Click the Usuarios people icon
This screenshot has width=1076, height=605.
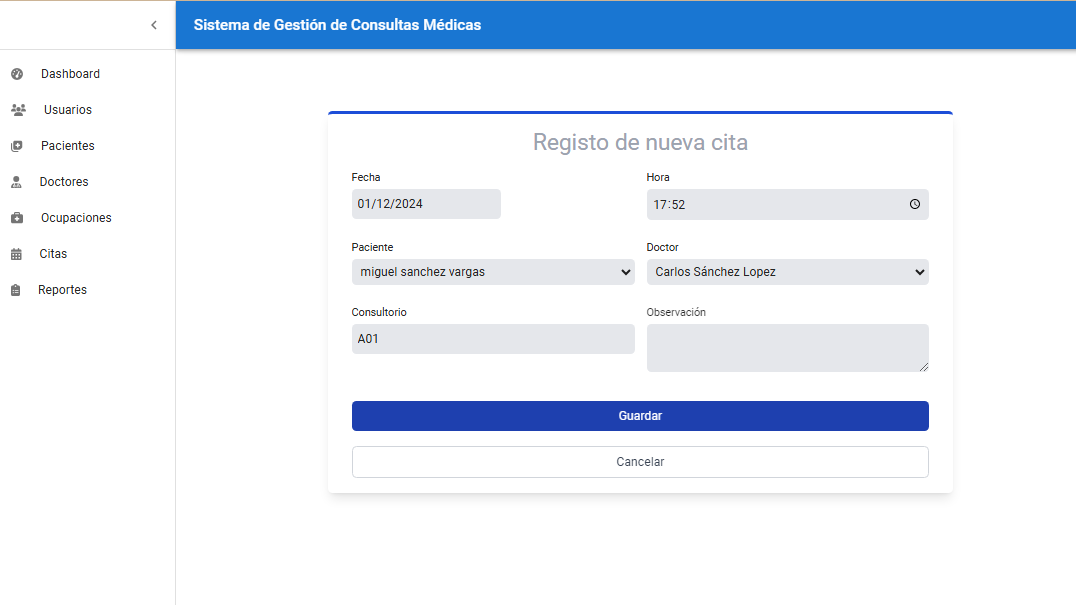(19, 110)
